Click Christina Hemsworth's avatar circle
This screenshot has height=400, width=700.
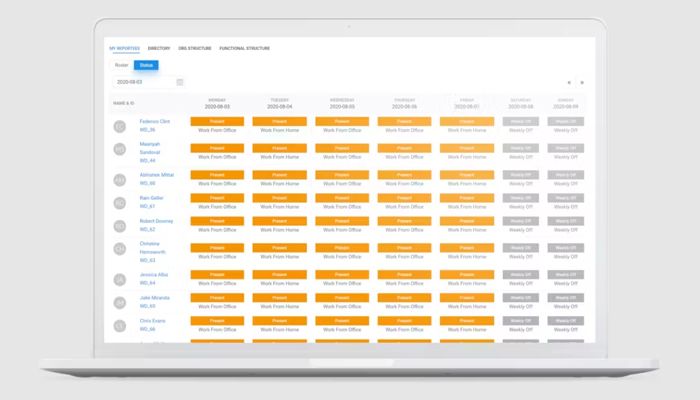tap(120, 249)
